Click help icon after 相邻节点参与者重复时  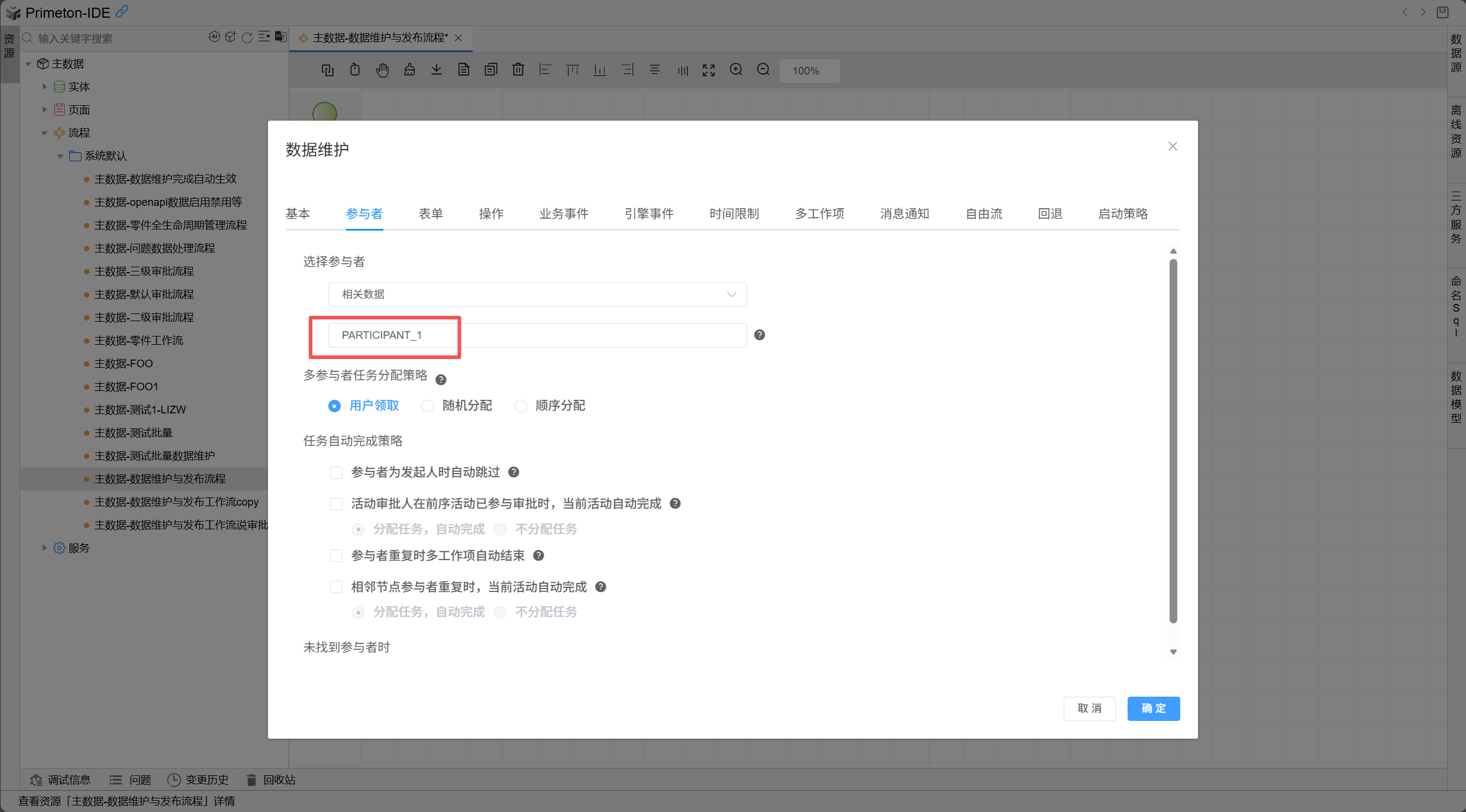click(600, 587)
